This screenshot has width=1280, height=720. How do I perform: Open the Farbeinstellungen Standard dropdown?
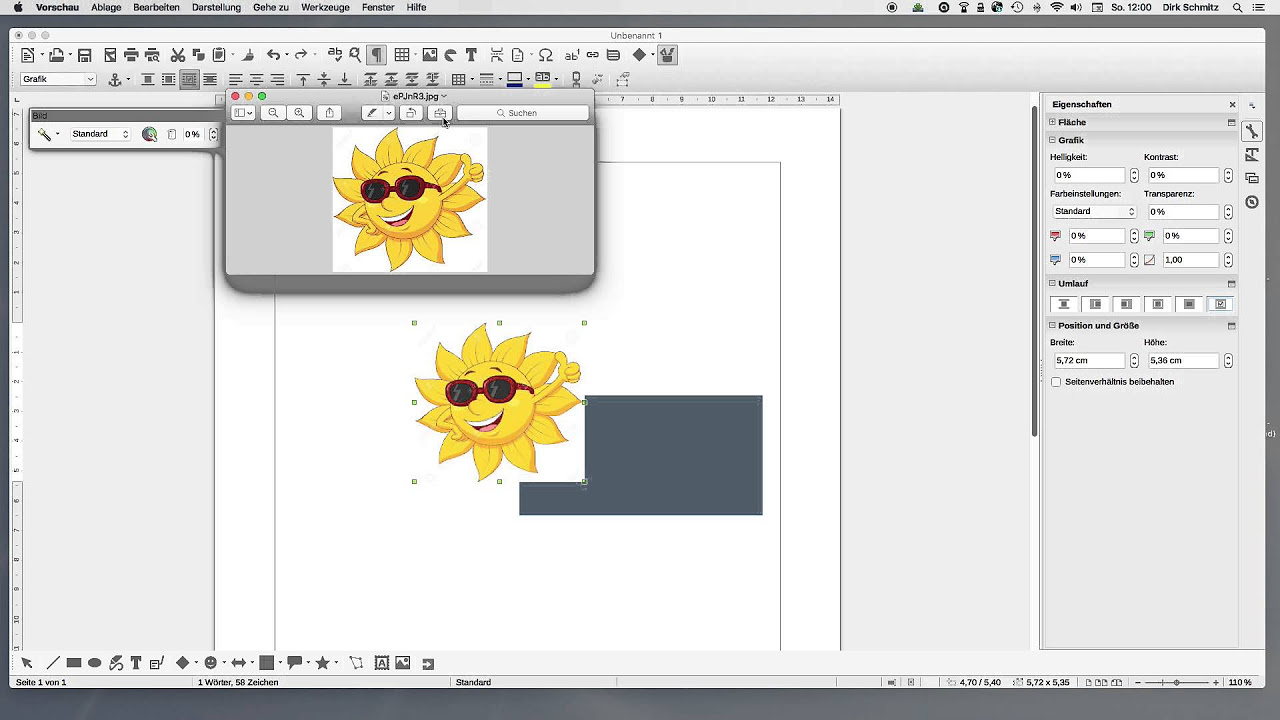(1095, 212)
